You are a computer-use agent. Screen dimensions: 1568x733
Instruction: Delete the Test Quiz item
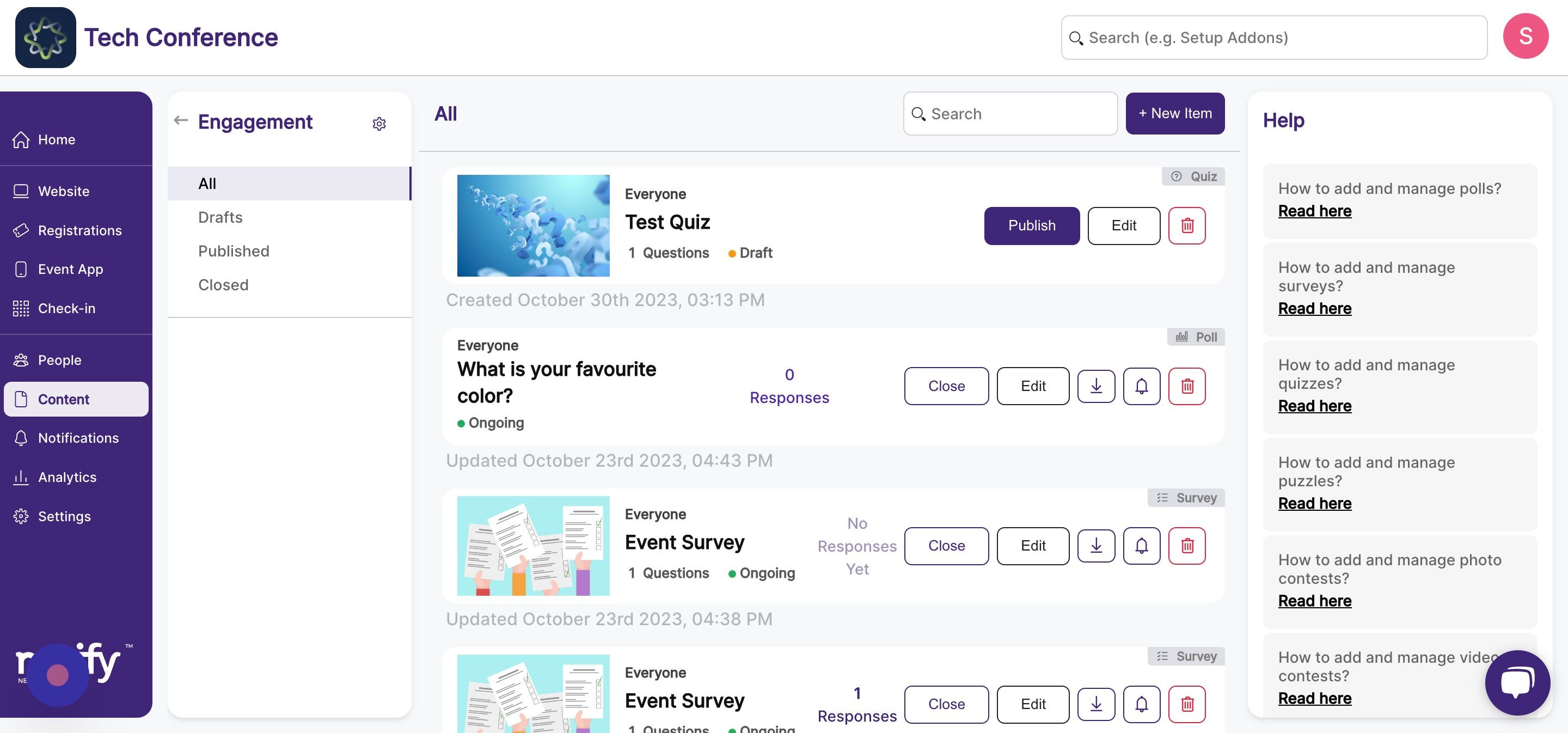tap(1186, 226)
